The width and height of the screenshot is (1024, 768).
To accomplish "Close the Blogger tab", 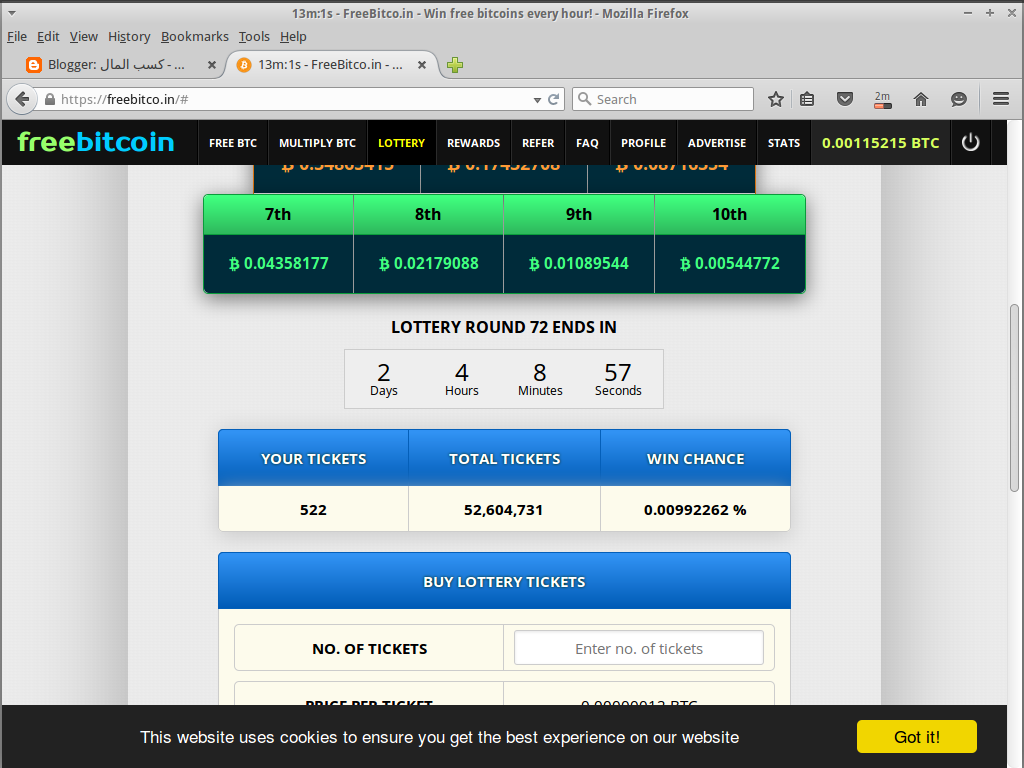I will point(212,65).
